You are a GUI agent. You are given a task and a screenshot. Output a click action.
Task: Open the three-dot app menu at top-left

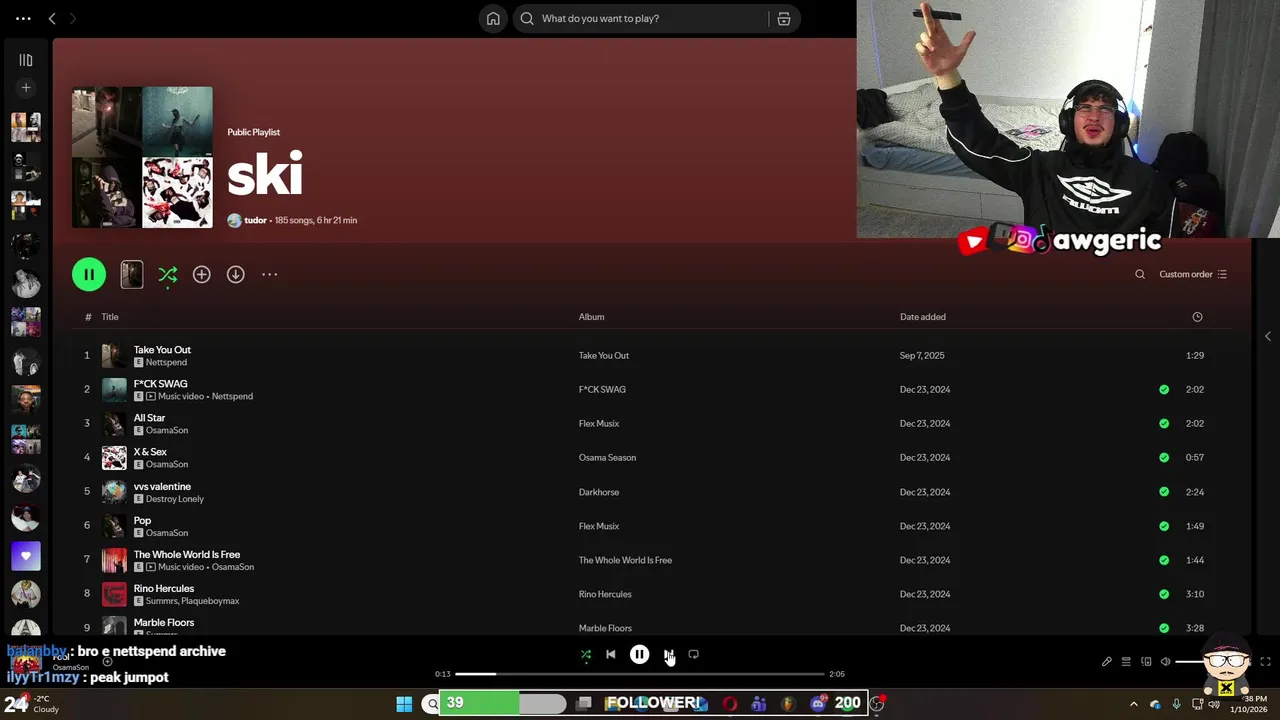pos(23,18)
